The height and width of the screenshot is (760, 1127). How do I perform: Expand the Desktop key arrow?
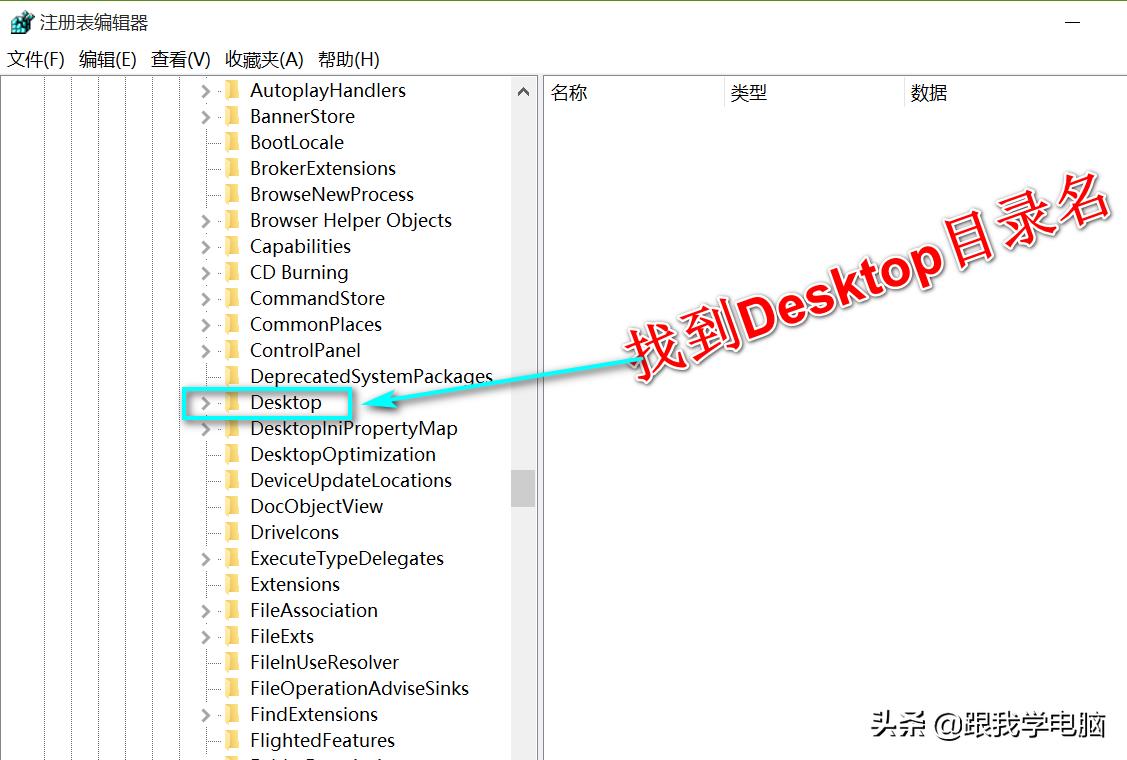(206, 403)
